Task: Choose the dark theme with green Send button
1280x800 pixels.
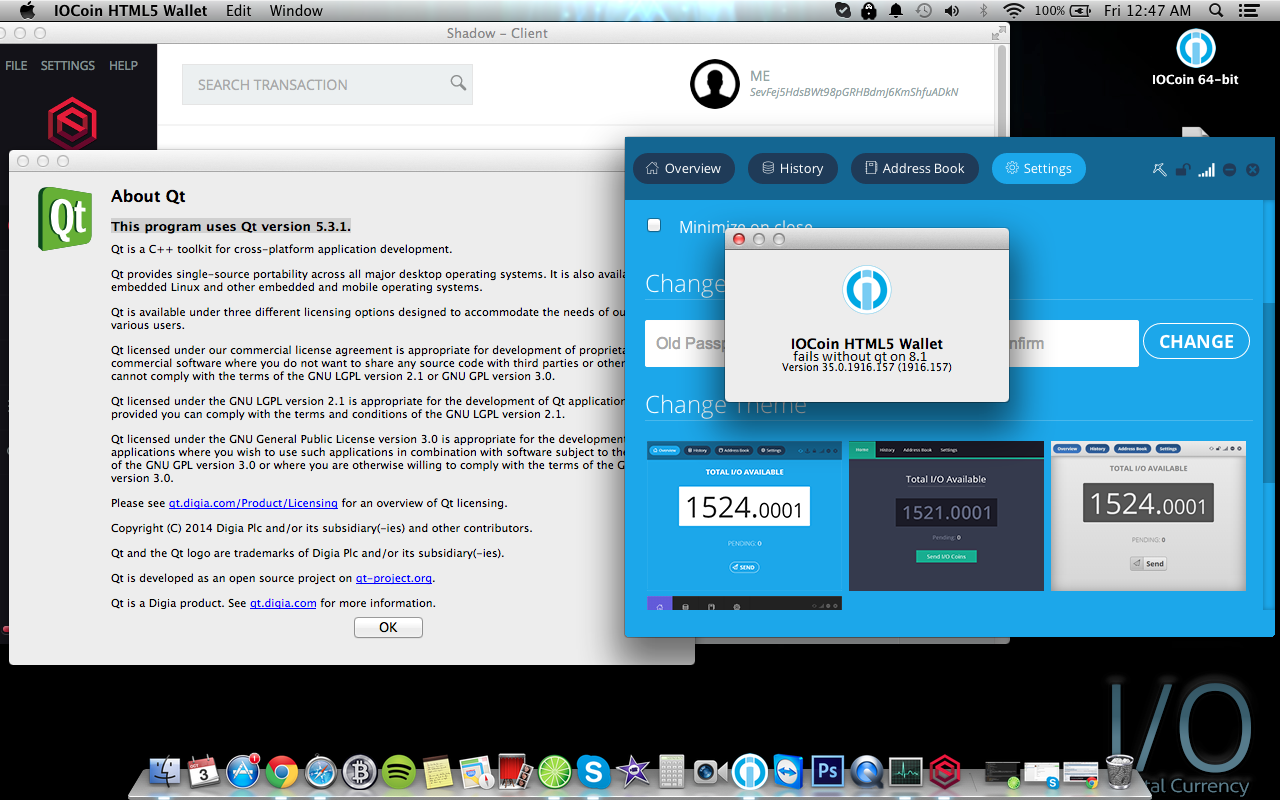Action: point(946,515)
